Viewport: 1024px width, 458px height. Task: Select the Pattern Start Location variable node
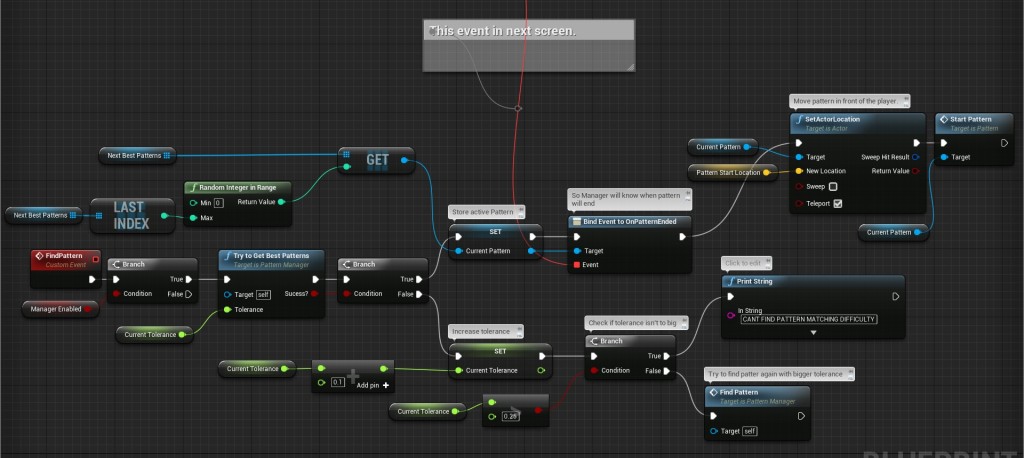(732, 172)
